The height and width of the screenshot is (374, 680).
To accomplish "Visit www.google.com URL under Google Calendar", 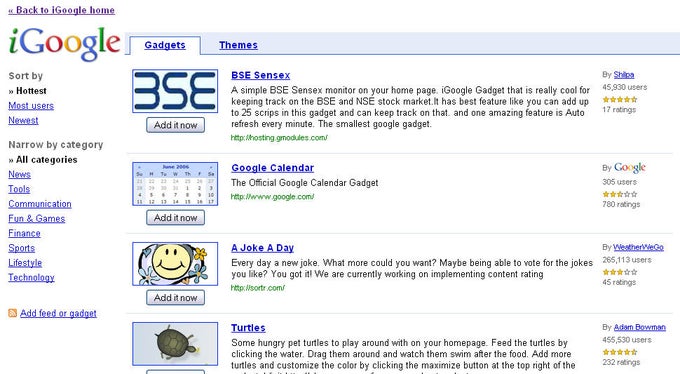I will [272, 197].
